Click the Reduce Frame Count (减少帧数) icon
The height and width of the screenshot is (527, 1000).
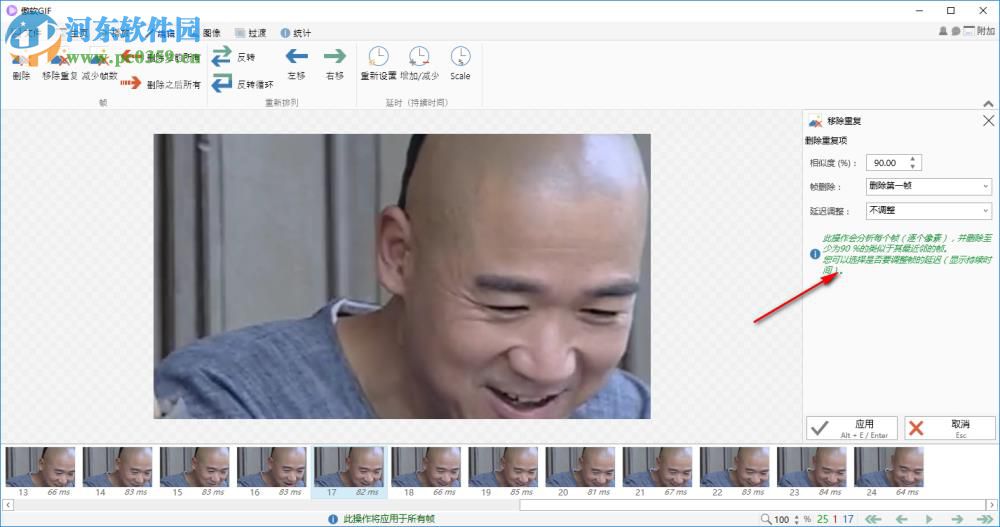click(99, 59)
